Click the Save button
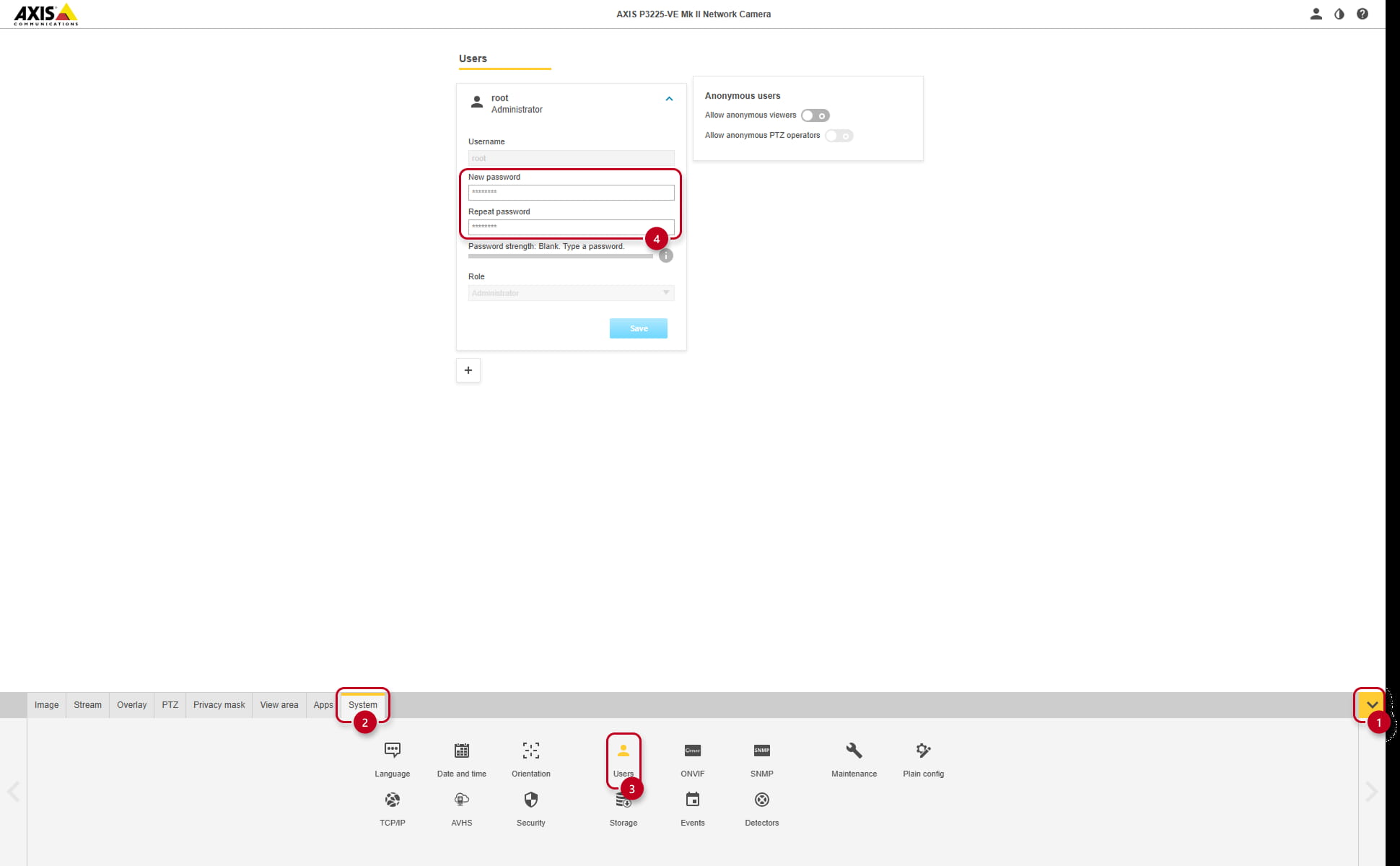Image resolution: width=1400 pixels, height=866 pixels. pos(639,328)
